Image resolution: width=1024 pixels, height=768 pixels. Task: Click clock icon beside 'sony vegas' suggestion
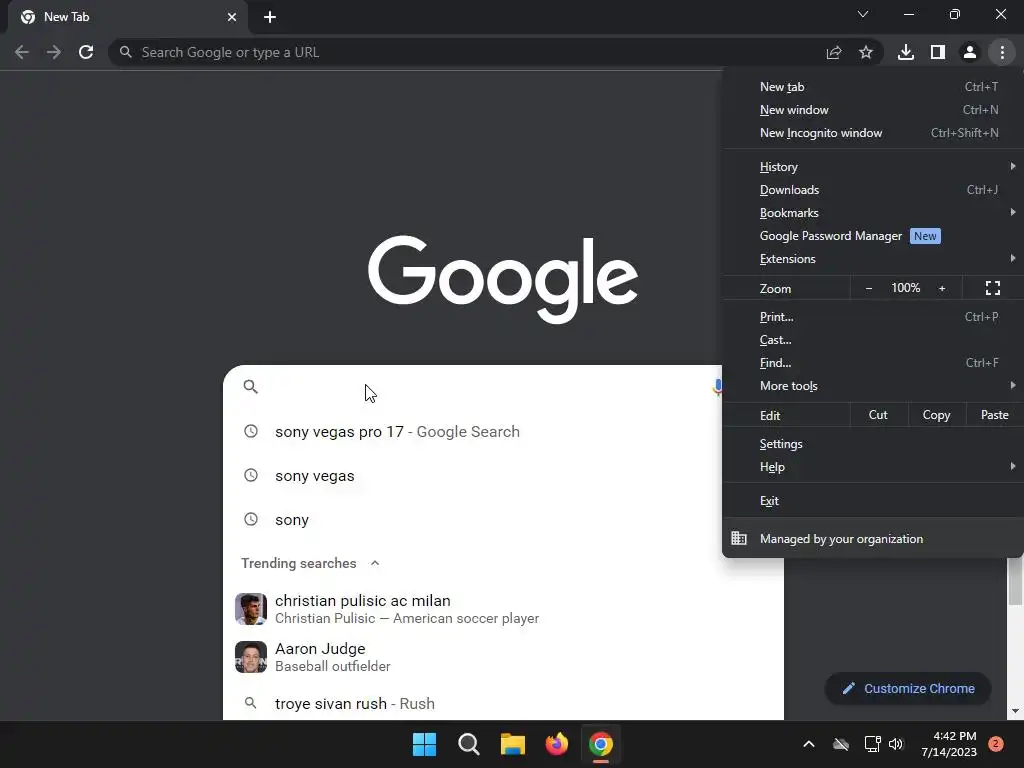click(x=251, y=475)
